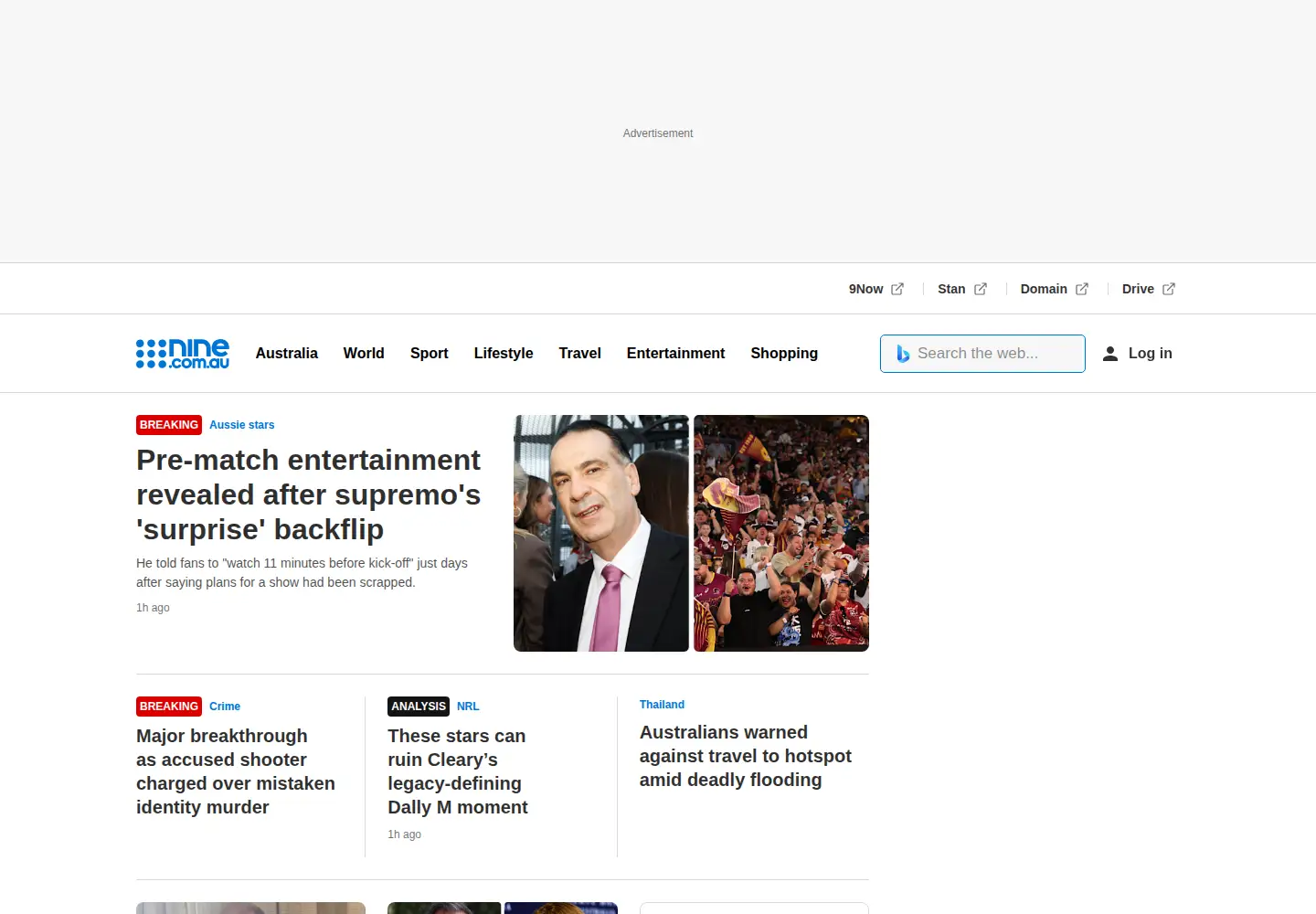Click the Advertisement label

(x=658, y=133)
